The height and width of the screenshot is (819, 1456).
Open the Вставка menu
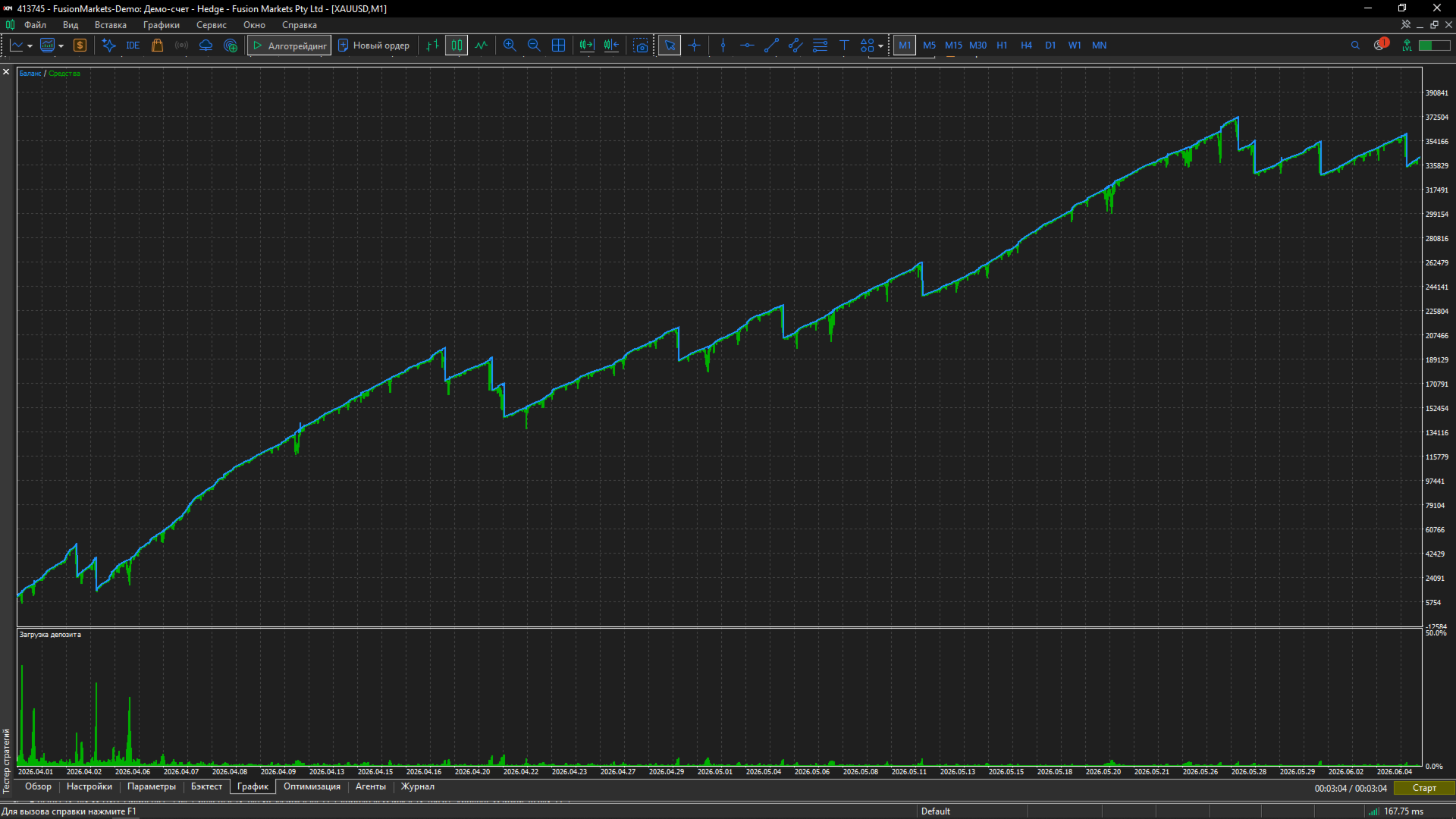(x=111, y=25)
